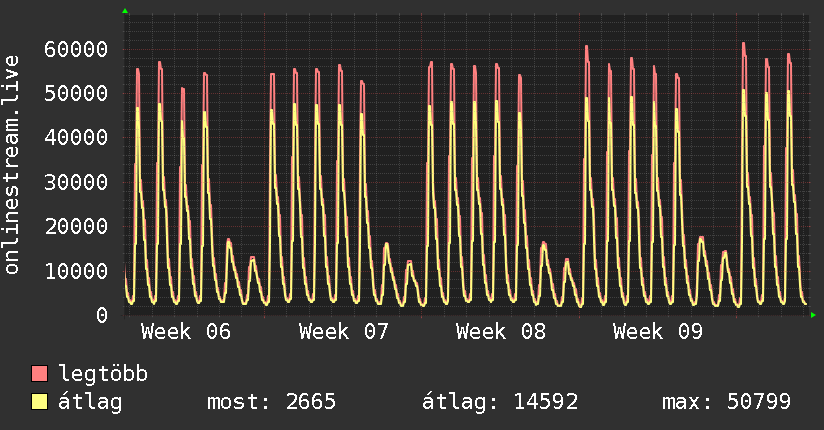Select the Week 08 axis label
The image size is (824, 430).
501,332
